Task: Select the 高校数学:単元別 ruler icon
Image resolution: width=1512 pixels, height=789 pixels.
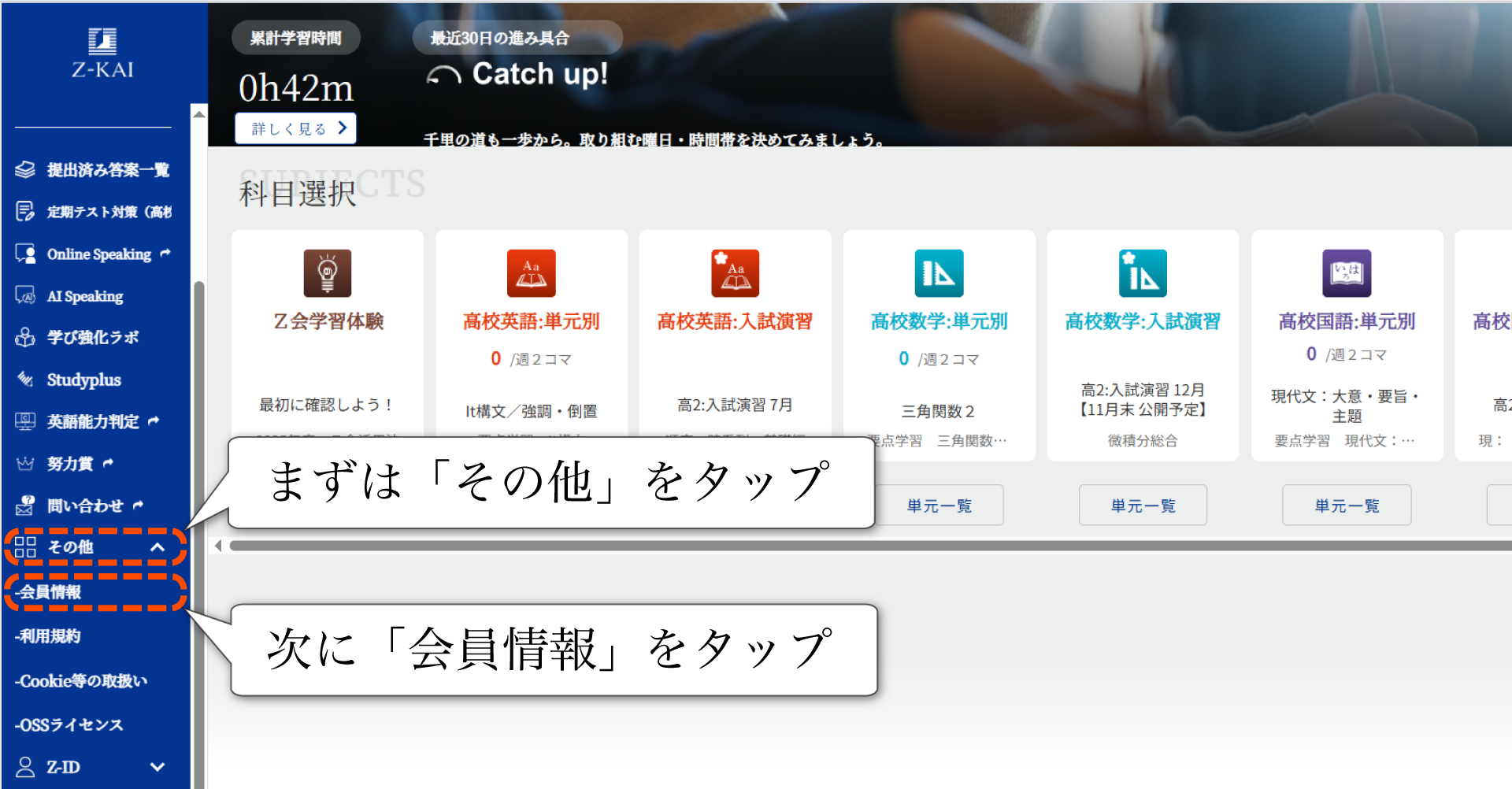Action: (939, 273)
